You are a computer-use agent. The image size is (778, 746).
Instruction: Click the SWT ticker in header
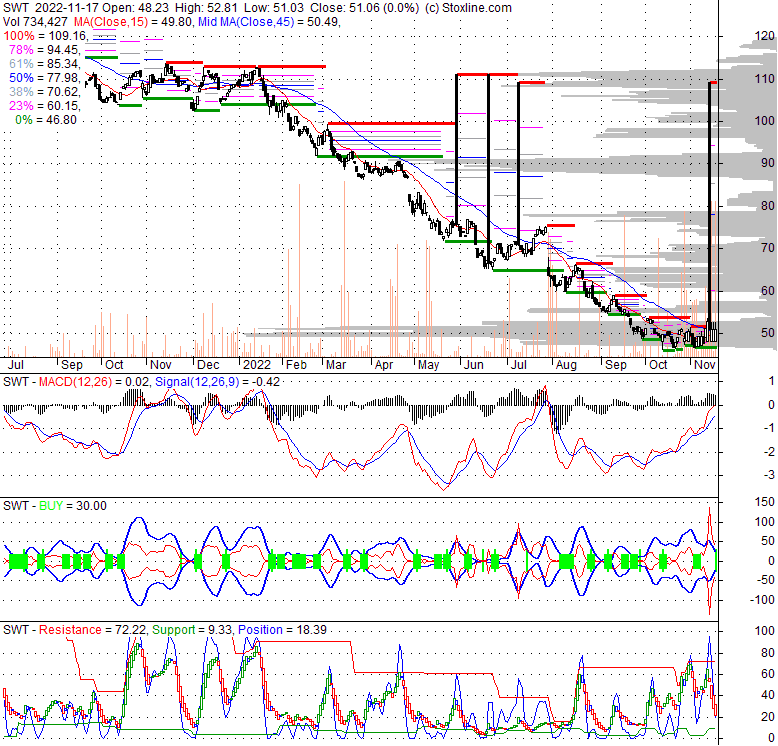tap(16, 8)
